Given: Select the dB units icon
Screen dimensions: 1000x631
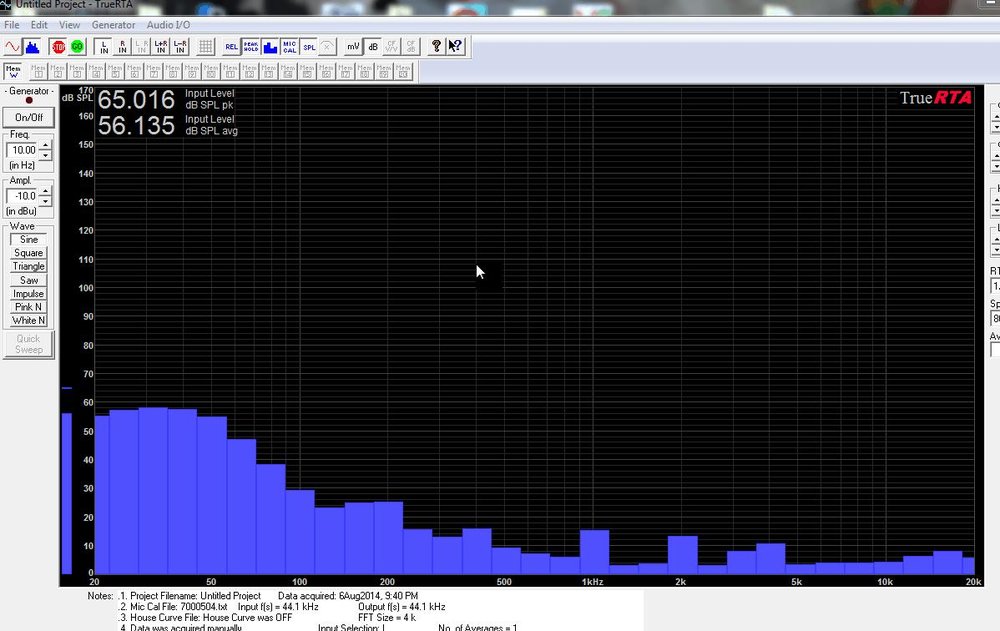Looking at the screenshot, I should tap(372, 47).
